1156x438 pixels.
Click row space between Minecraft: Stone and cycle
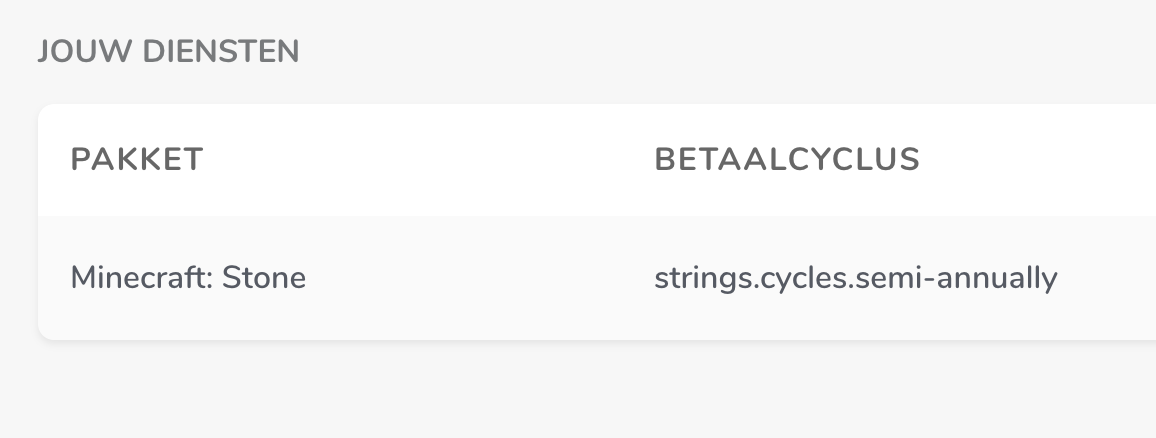[x=480, y=277]
